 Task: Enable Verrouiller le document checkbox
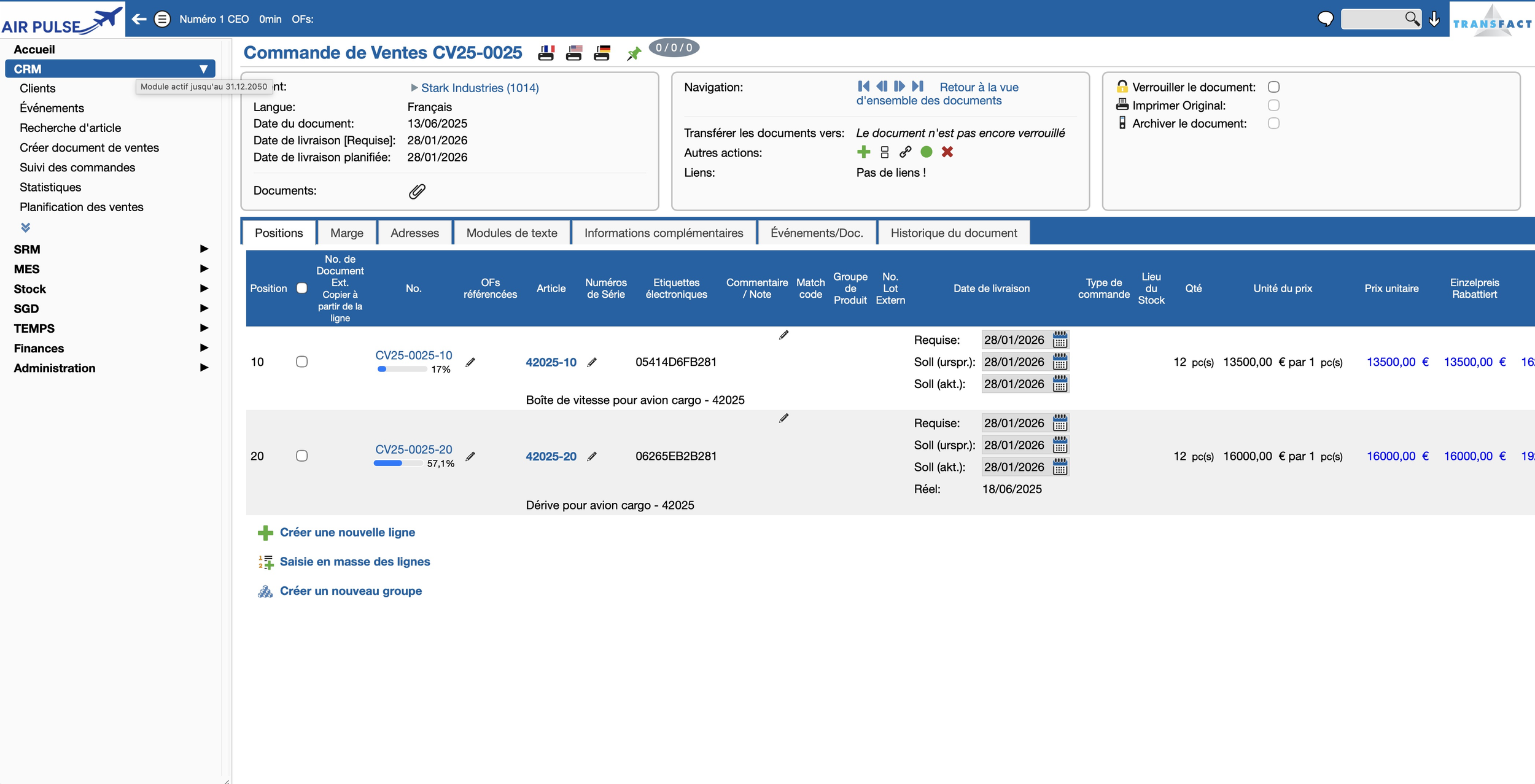(x=1273, y=87)
